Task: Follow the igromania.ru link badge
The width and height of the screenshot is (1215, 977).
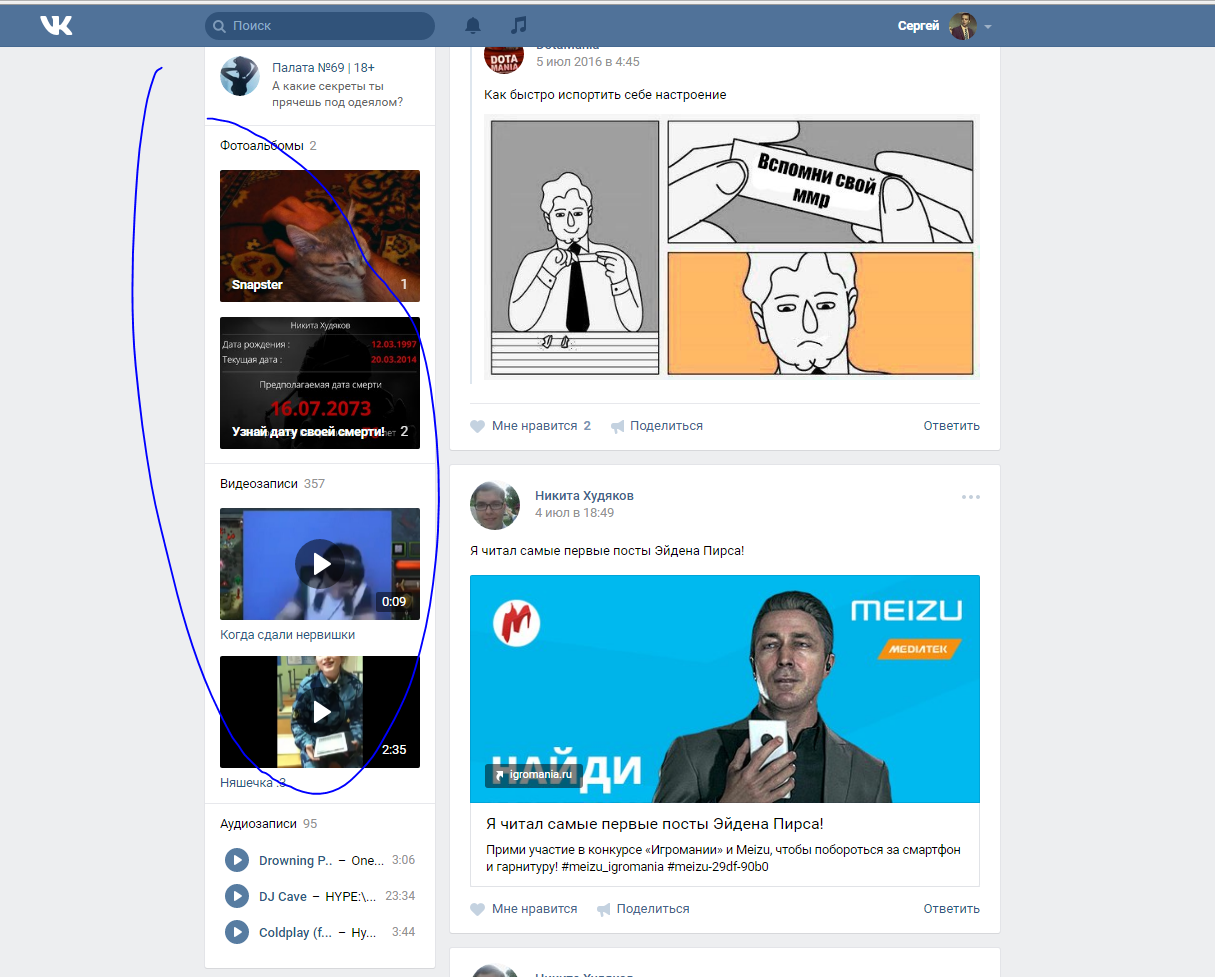Action: coord(533,775)
